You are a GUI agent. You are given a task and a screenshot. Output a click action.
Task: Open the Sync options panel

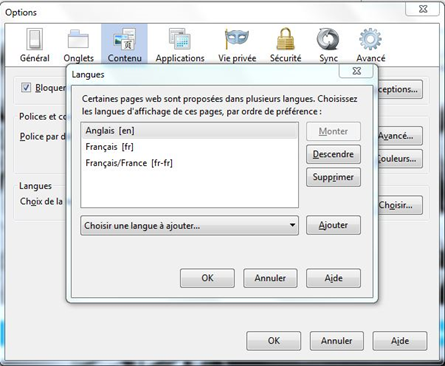pyautogui.click(x=328, y=46)
